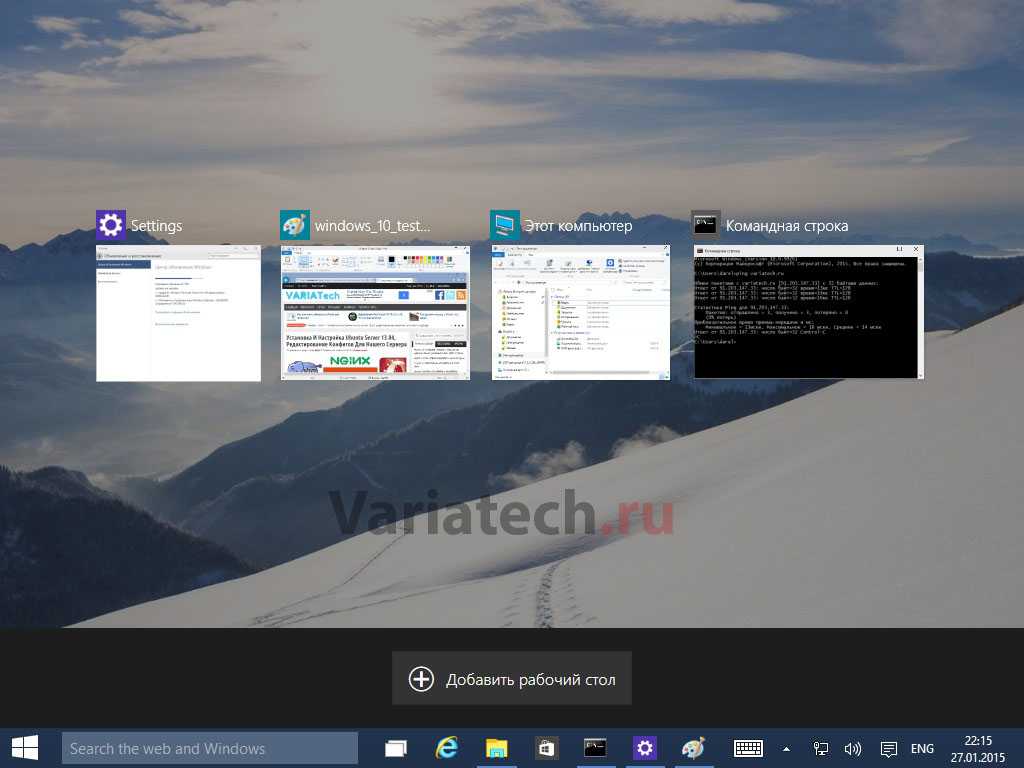Open Internet Explorer from the taskbar
The height and width of the screenshot is (768, 1024).
[446, 748]
